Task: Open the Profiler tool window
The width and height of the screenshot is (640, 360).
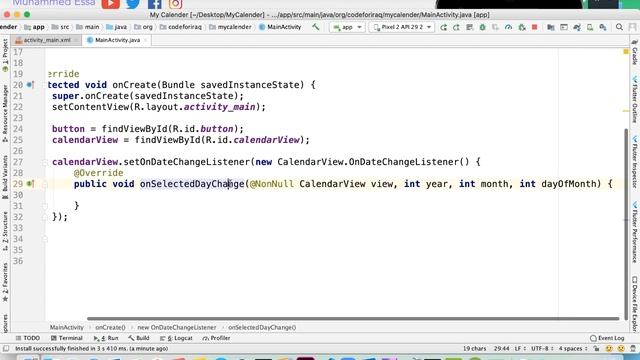Action: pos(216,338)
